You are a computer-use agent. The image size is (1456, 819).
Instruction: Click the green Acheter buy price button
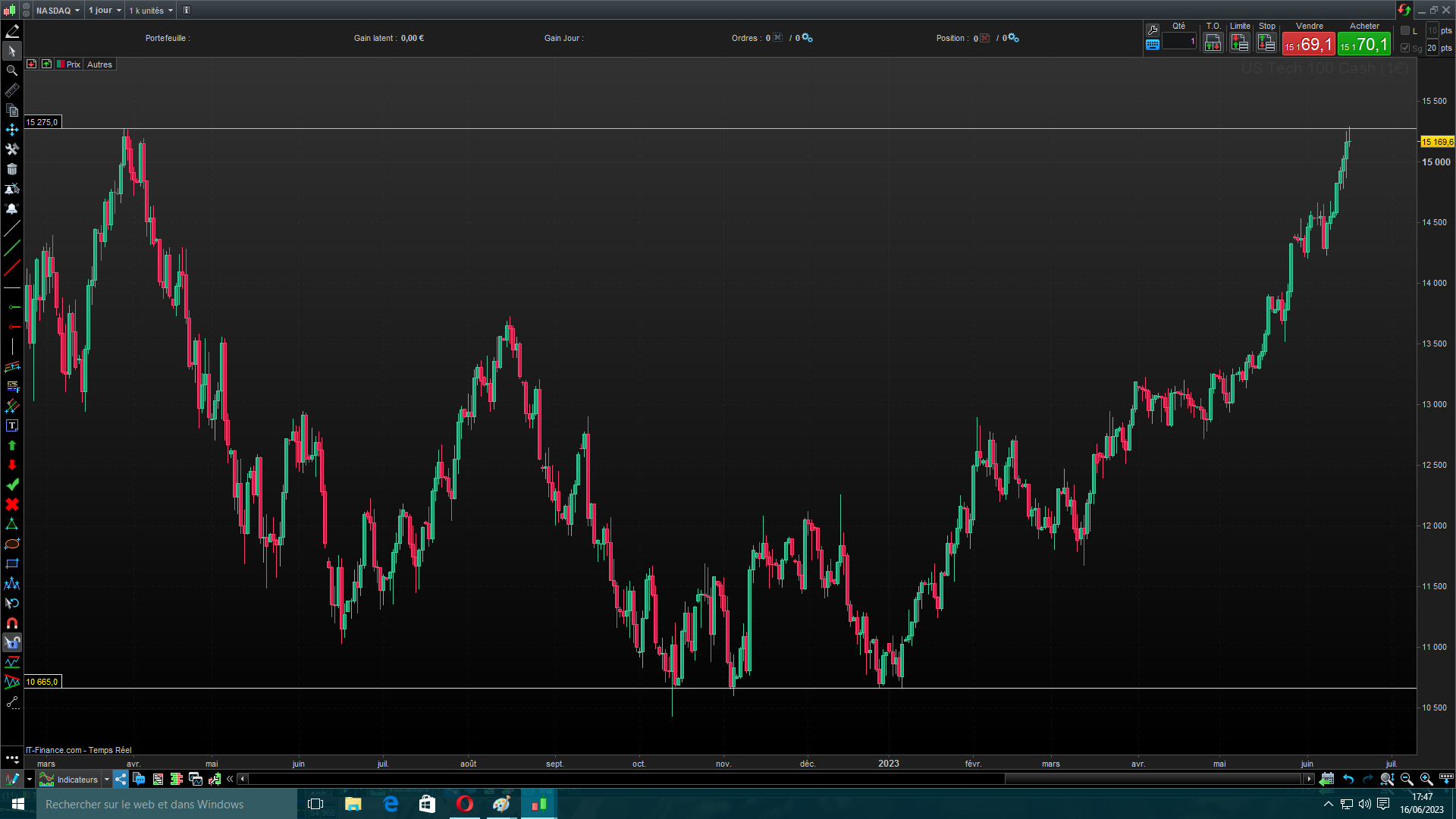point(1363,45)
